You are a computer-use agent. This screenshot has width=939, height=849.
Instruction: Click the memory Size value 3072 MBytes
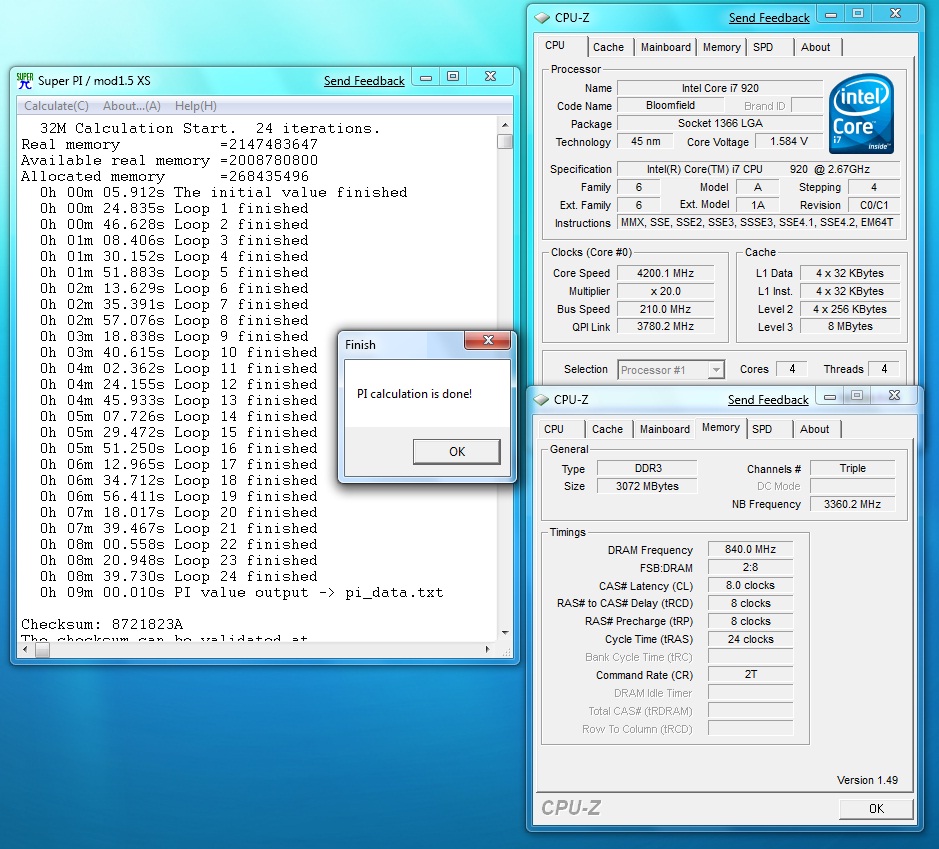(647, 486)
